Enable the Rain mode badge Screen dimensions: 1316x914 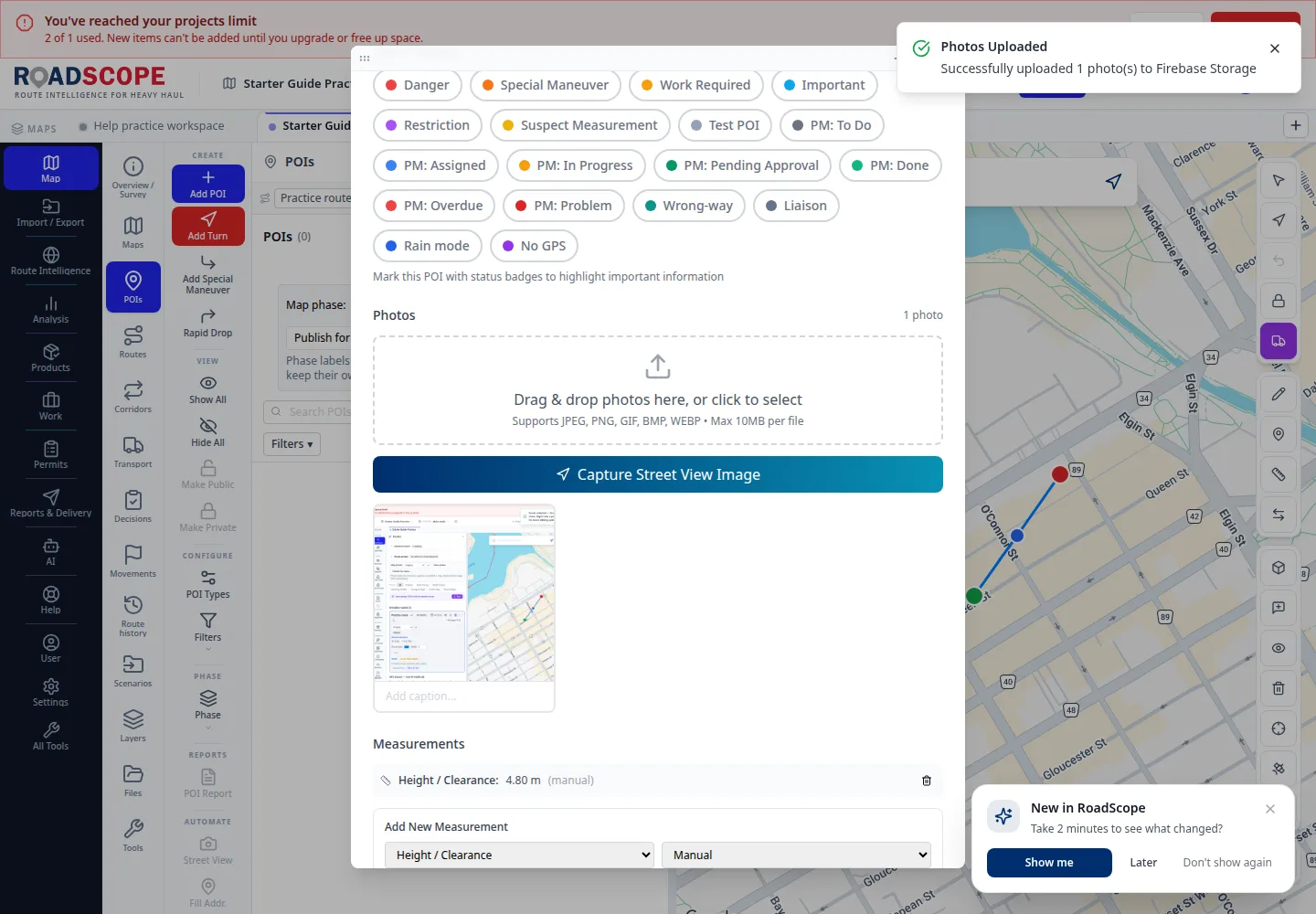point(428,246)
